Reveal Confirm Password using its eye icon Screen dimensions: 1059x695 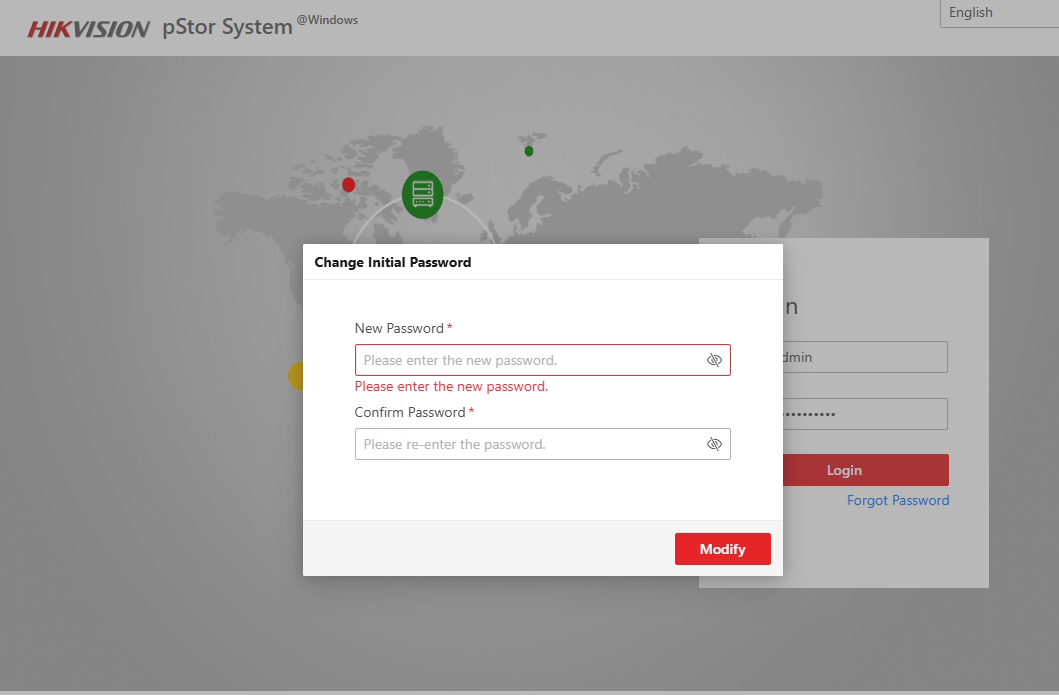pos(714,444)
